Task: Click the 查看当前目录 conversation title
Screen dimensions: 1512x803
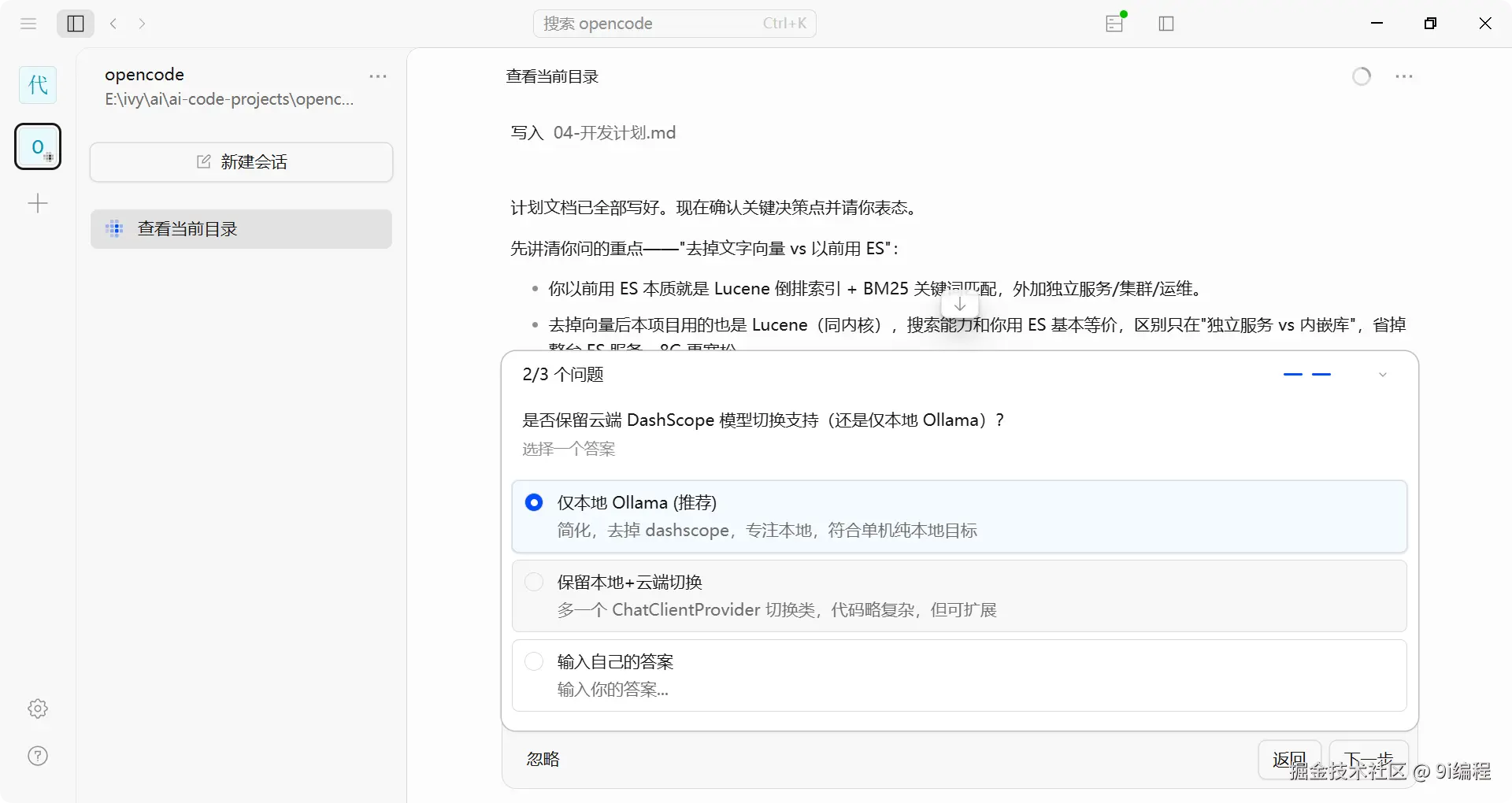Action: pyautogui.click(x=552, y=76)
